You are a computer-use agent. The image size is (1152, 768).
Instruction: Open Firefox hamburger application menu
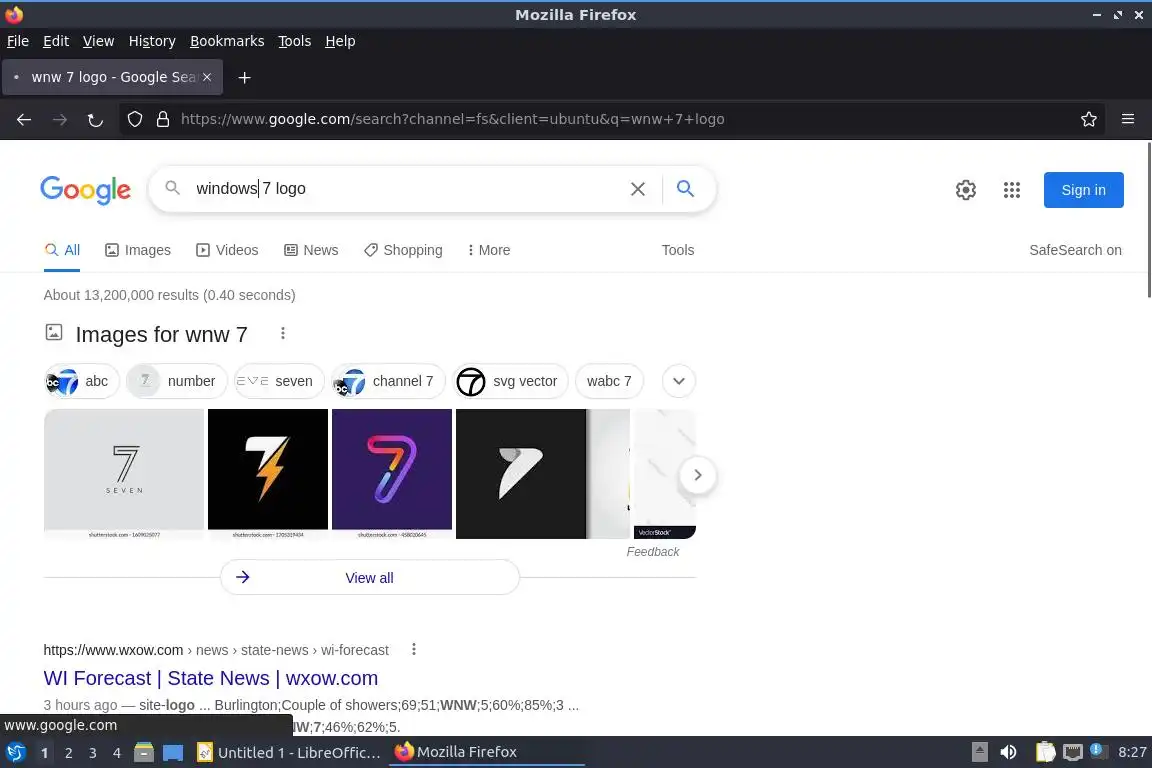[x=1128, y=119]
